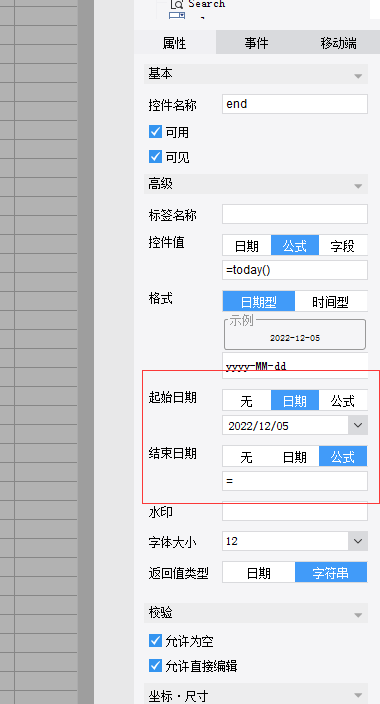Choose 时间型 format

[x=331, y=302]
